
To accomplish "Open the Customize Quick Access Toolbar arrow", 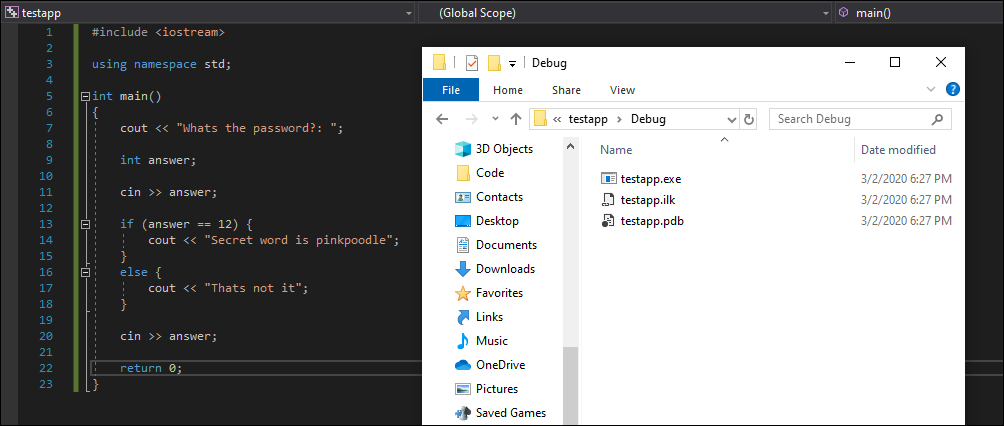I will pos(512,63).
